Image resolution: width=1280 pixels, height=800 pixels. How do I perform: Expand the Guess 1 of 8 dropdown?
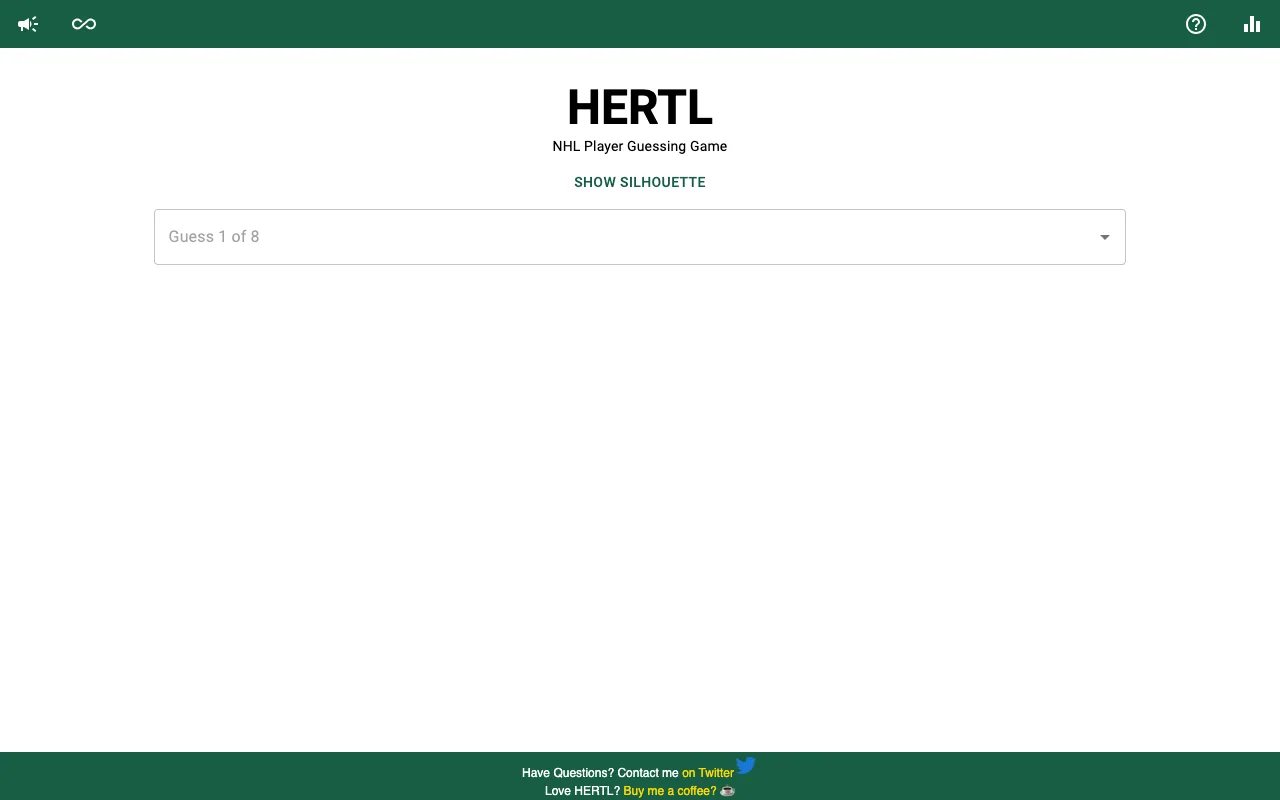pyautogui.click(x=640, y=237)
